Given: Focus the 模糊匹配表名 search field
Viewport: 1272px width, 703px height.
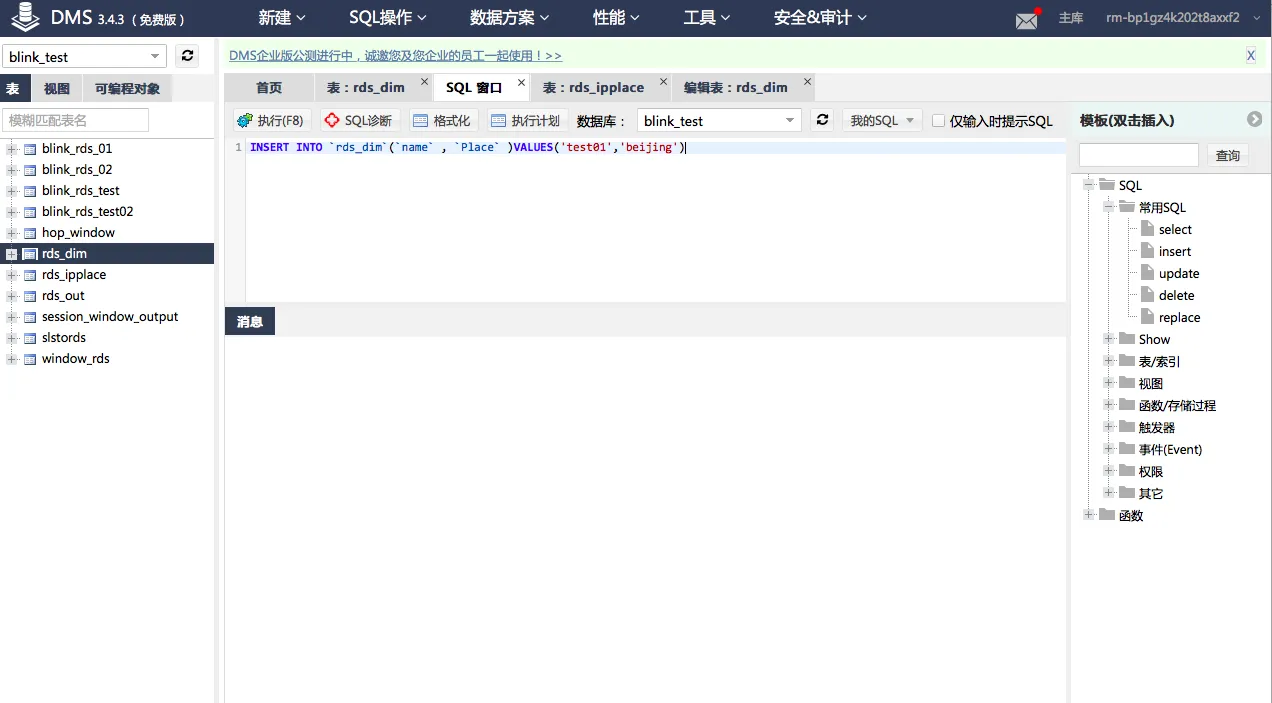Looking at the screenshot, I should (75, 120).
